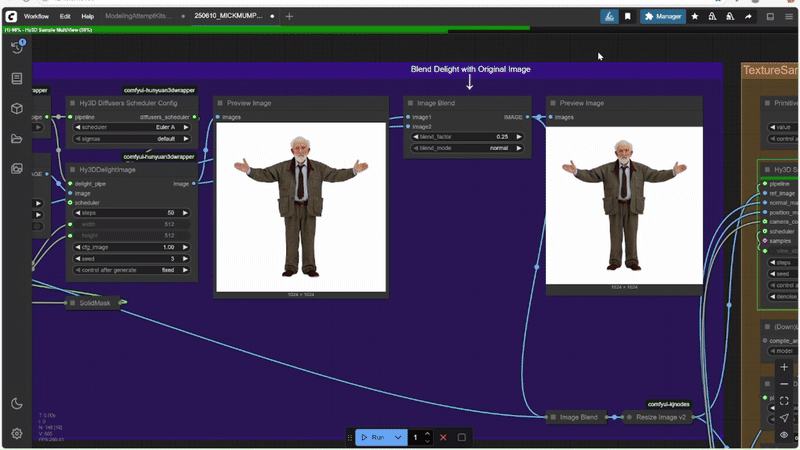Viewport: 800px width, 450px height.
Task: Toggle link visibility eye icon
Action: tap(784, 435)
